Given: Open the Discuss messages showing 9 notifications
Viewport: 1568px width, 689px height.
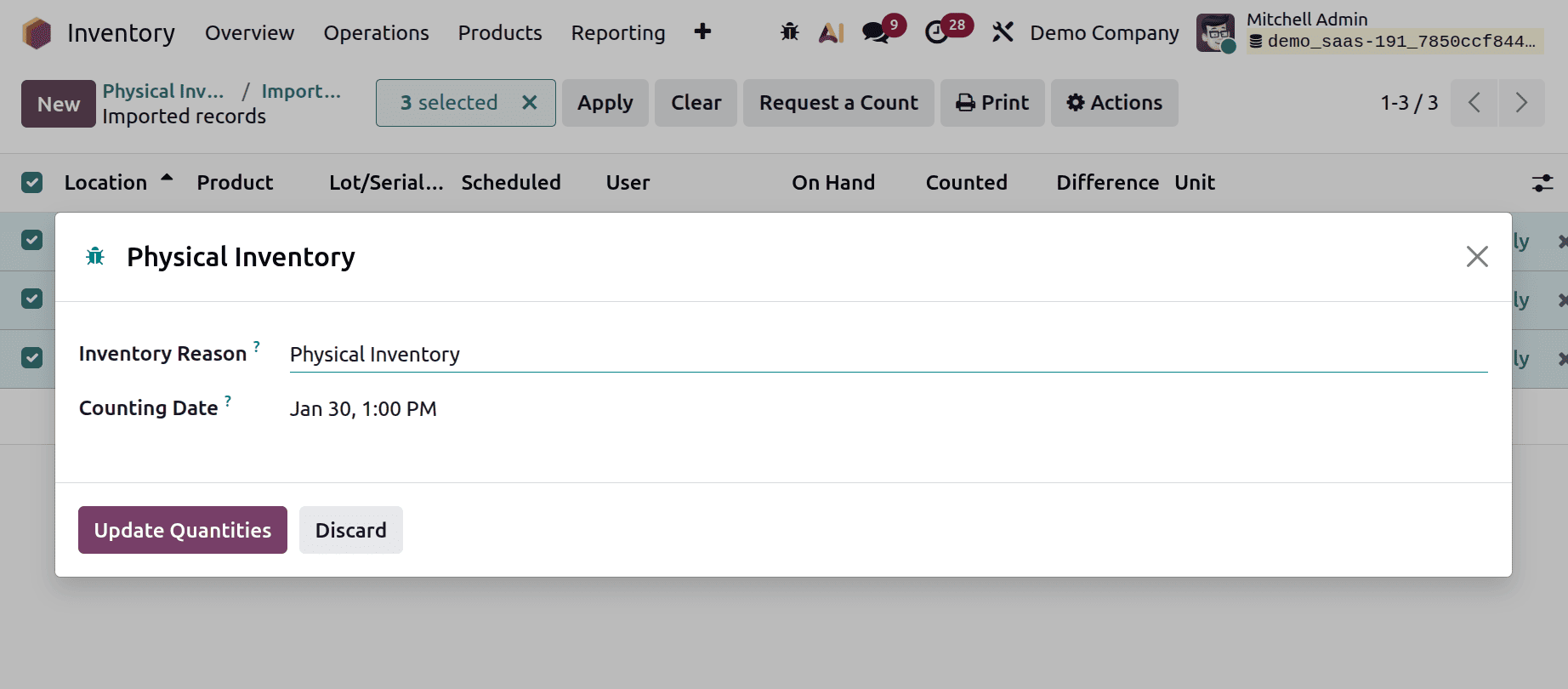Looking at the screenshot, I should pyautogui.click(x=876, y=34).
